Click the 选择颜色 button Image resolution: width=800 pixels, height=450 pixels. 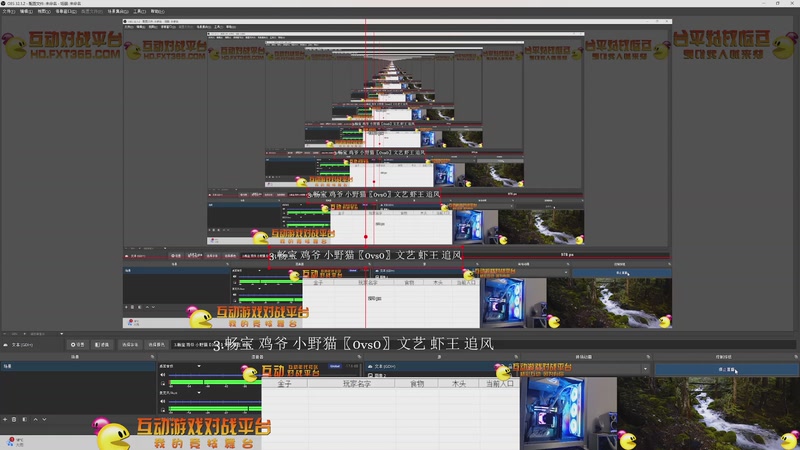click(157, 345)
